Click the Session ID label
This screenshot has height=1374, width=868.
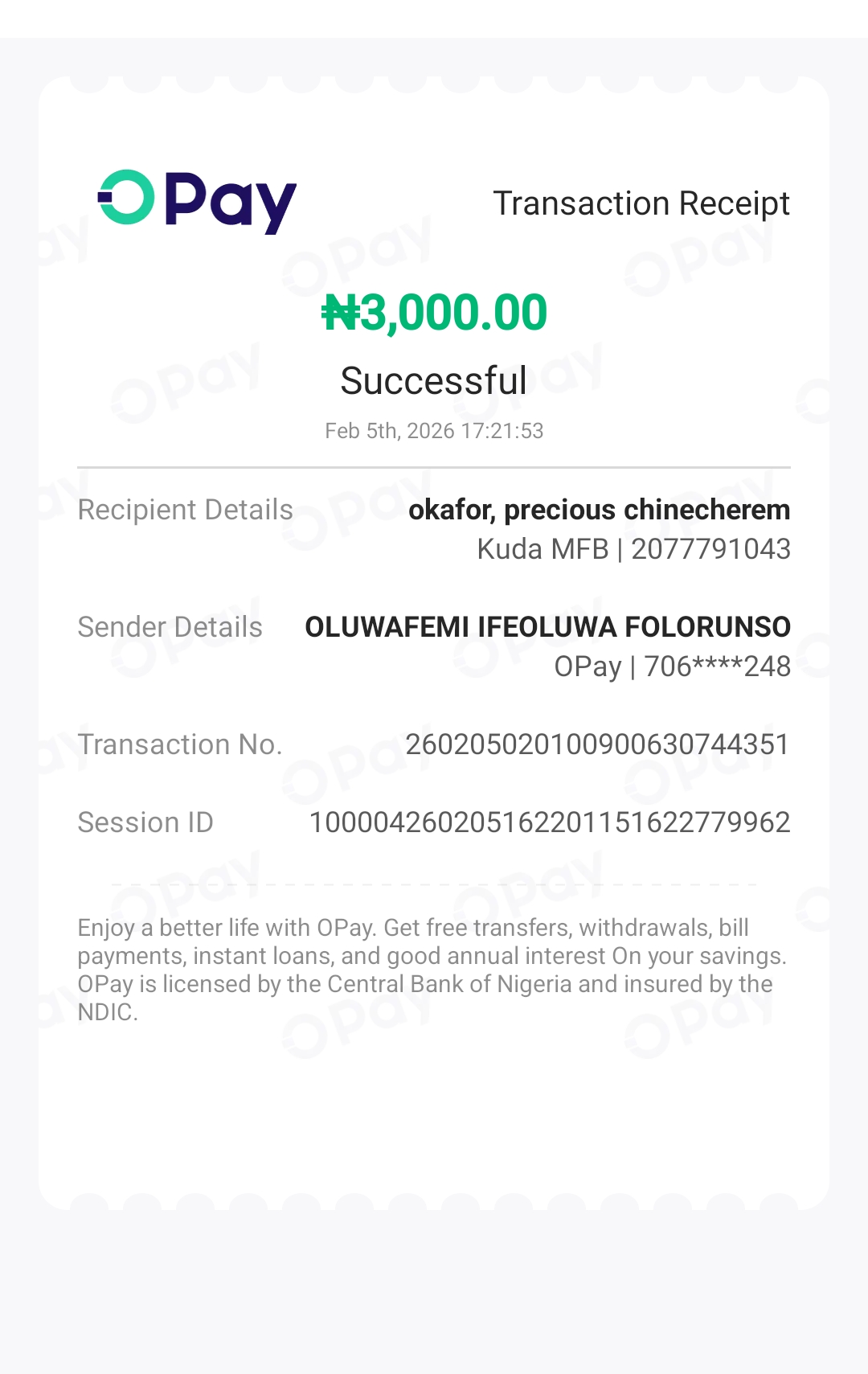tap(145, 822)
